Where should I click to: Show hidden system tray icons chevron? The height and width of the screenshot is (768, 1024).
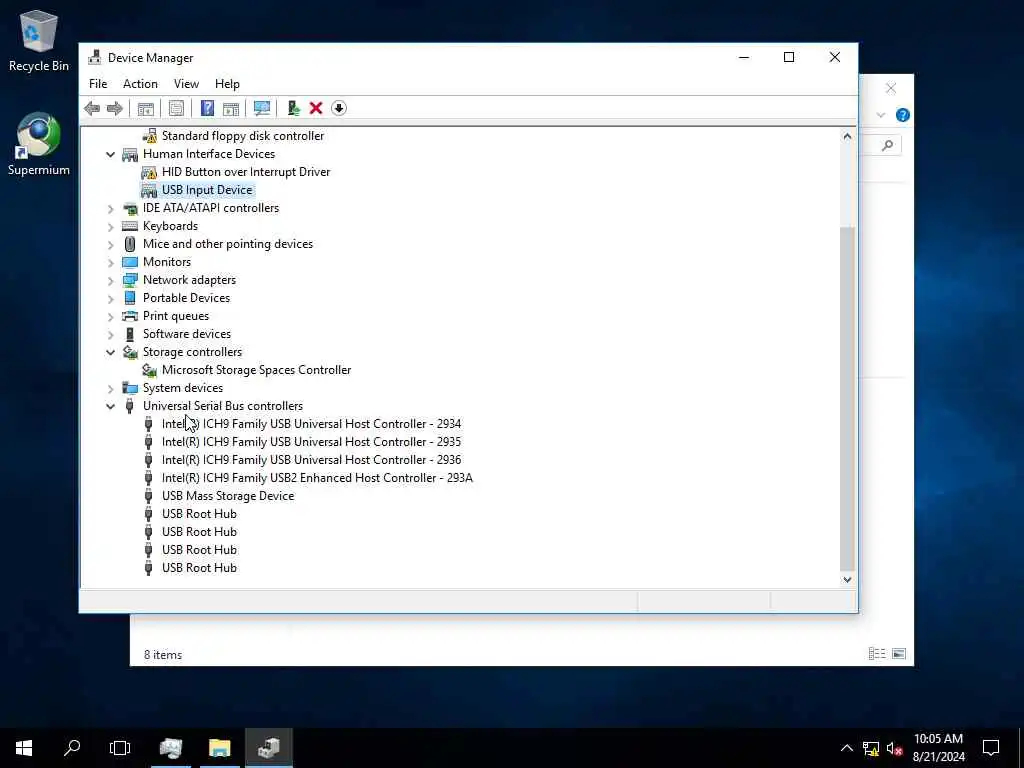[846, 748]
